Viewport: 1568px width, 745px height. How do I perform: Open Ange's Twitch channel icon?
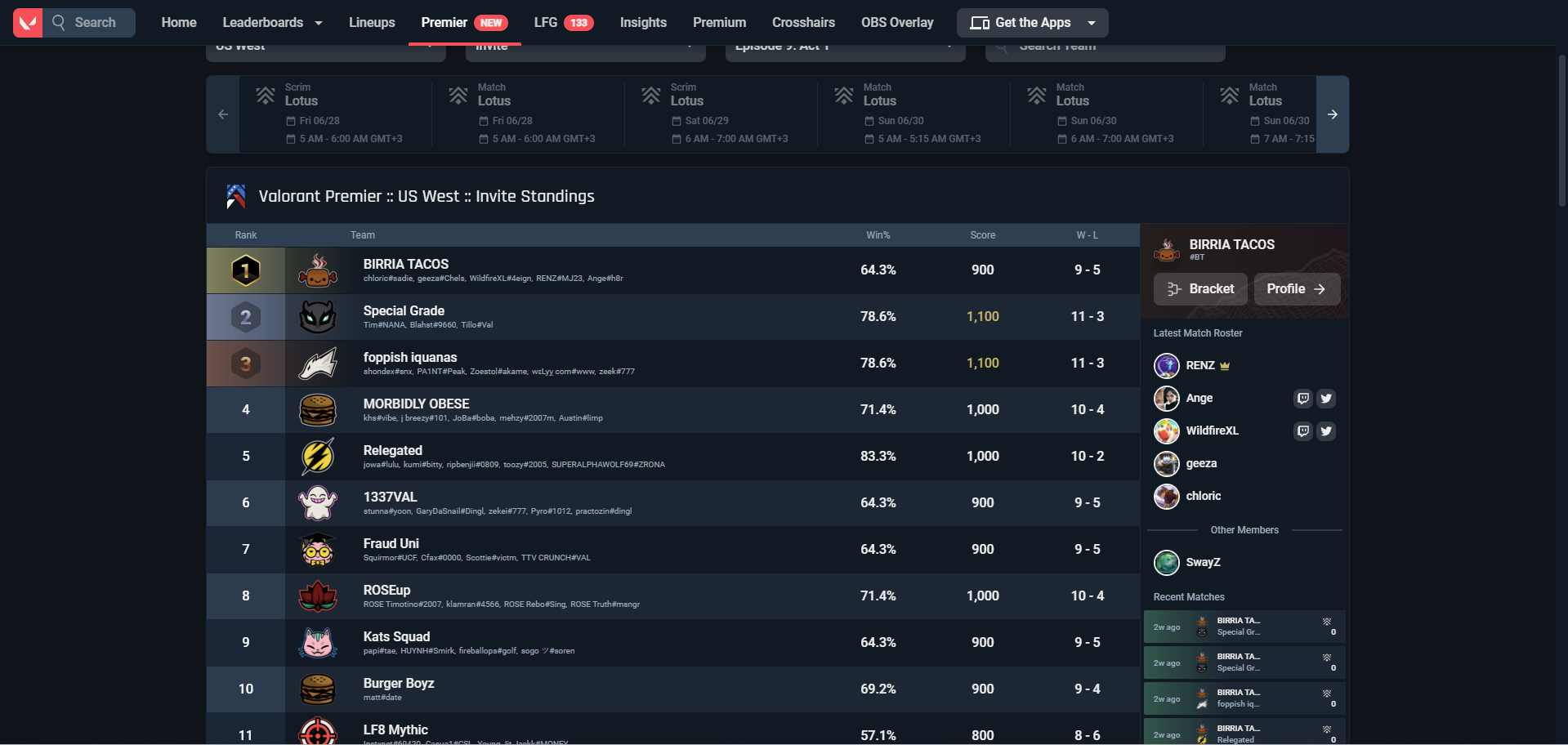tap(1303, 399)
